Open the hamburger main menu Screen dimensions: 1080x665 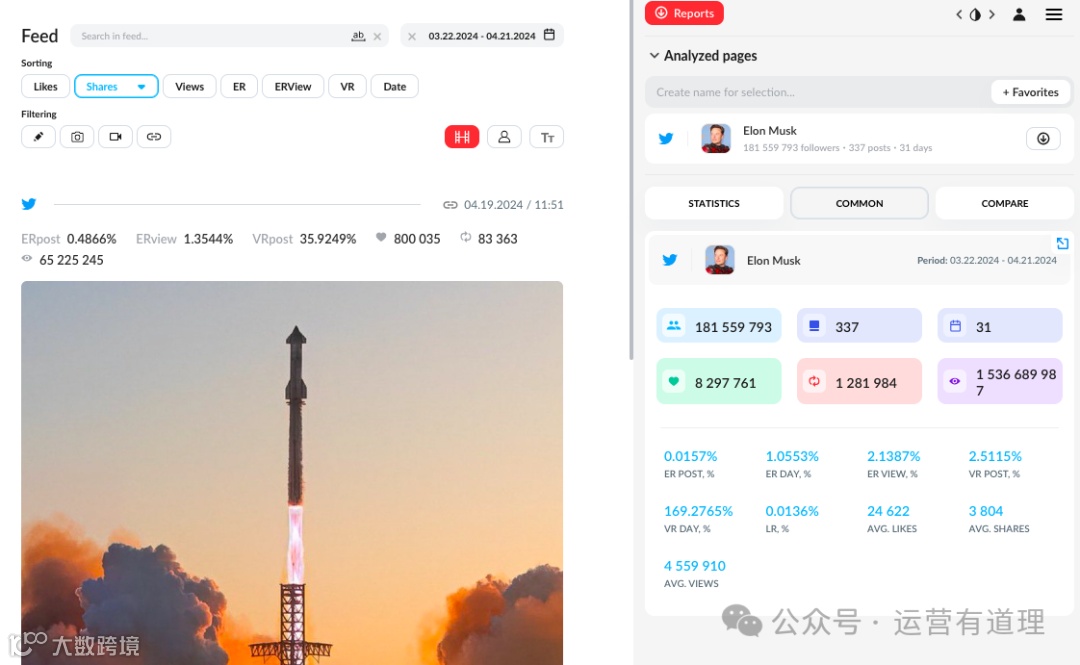pos(1054,14)
